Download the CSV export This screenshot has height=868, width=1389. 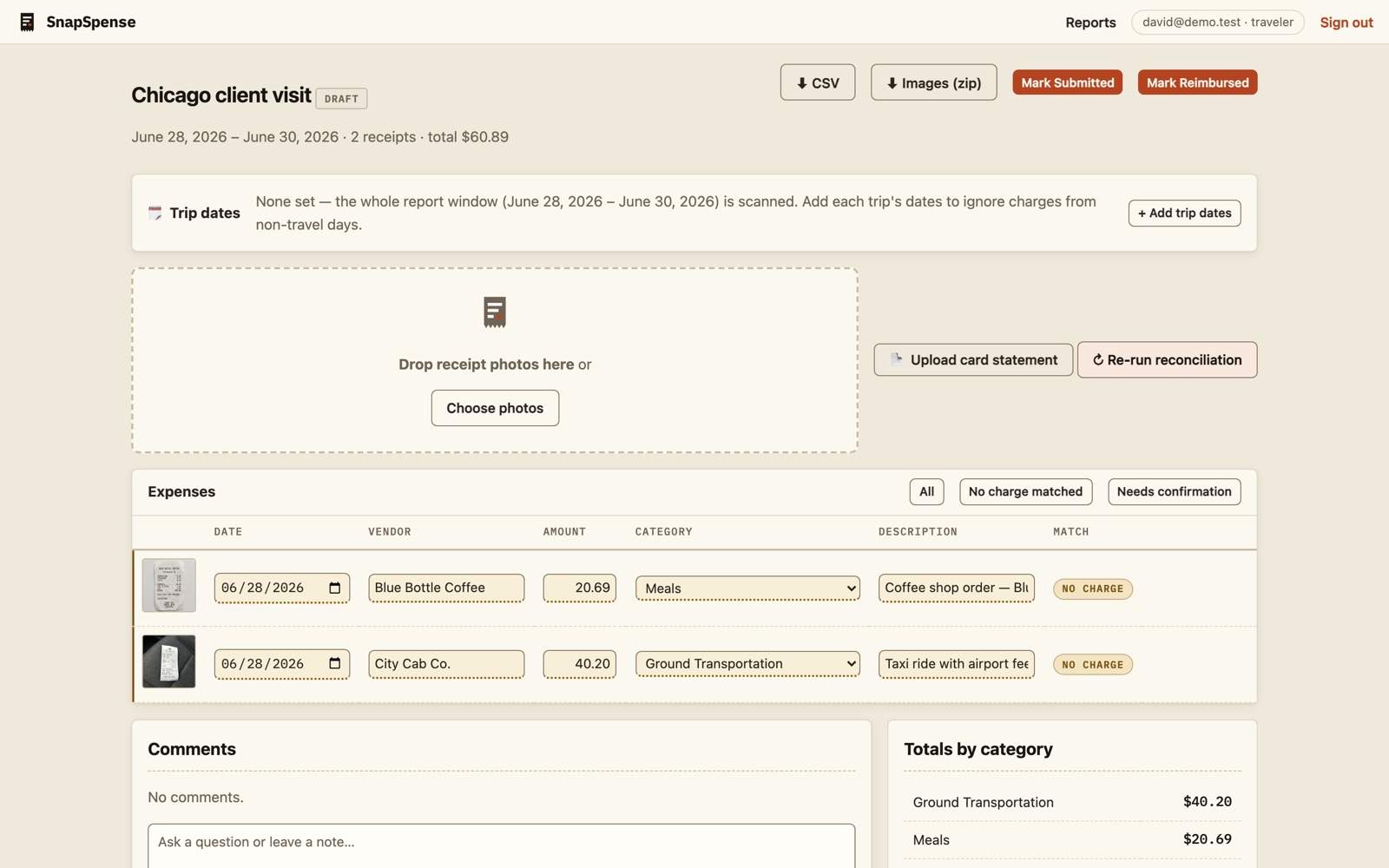[x=818, y=82]
